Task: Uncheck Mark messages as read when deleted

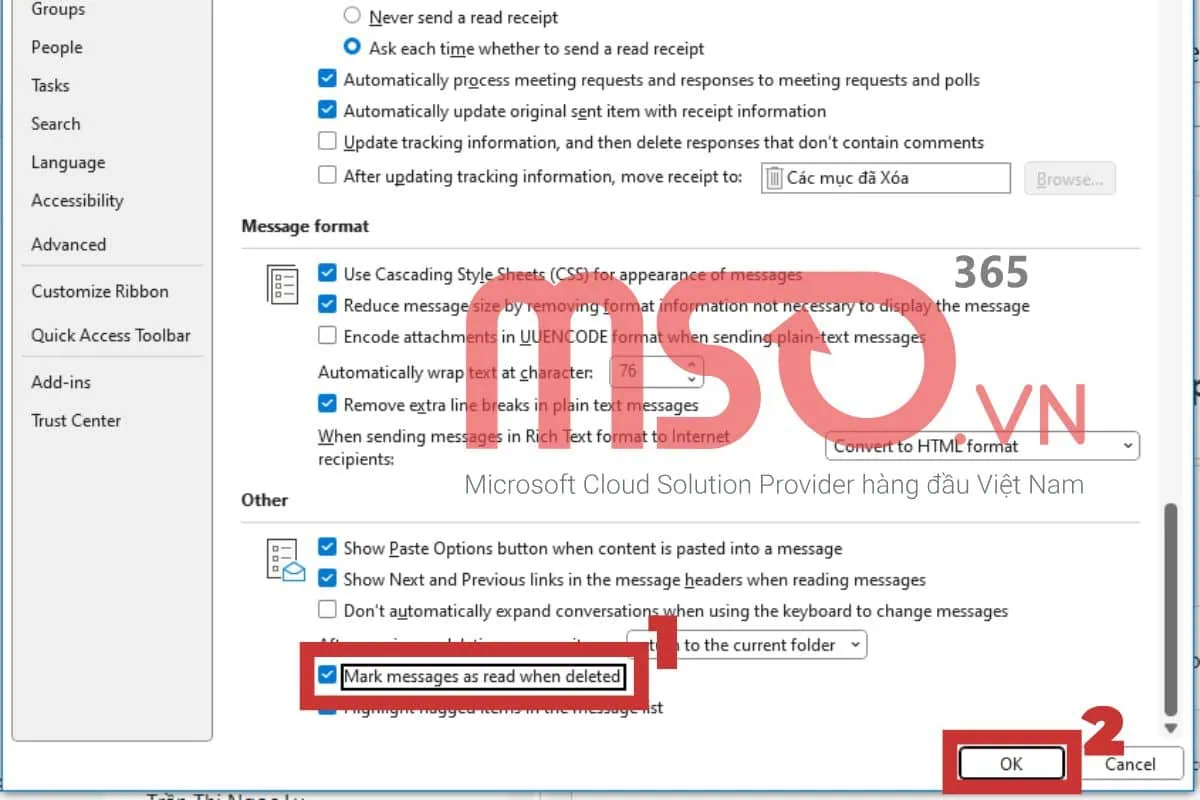Action: click(327, 676)
